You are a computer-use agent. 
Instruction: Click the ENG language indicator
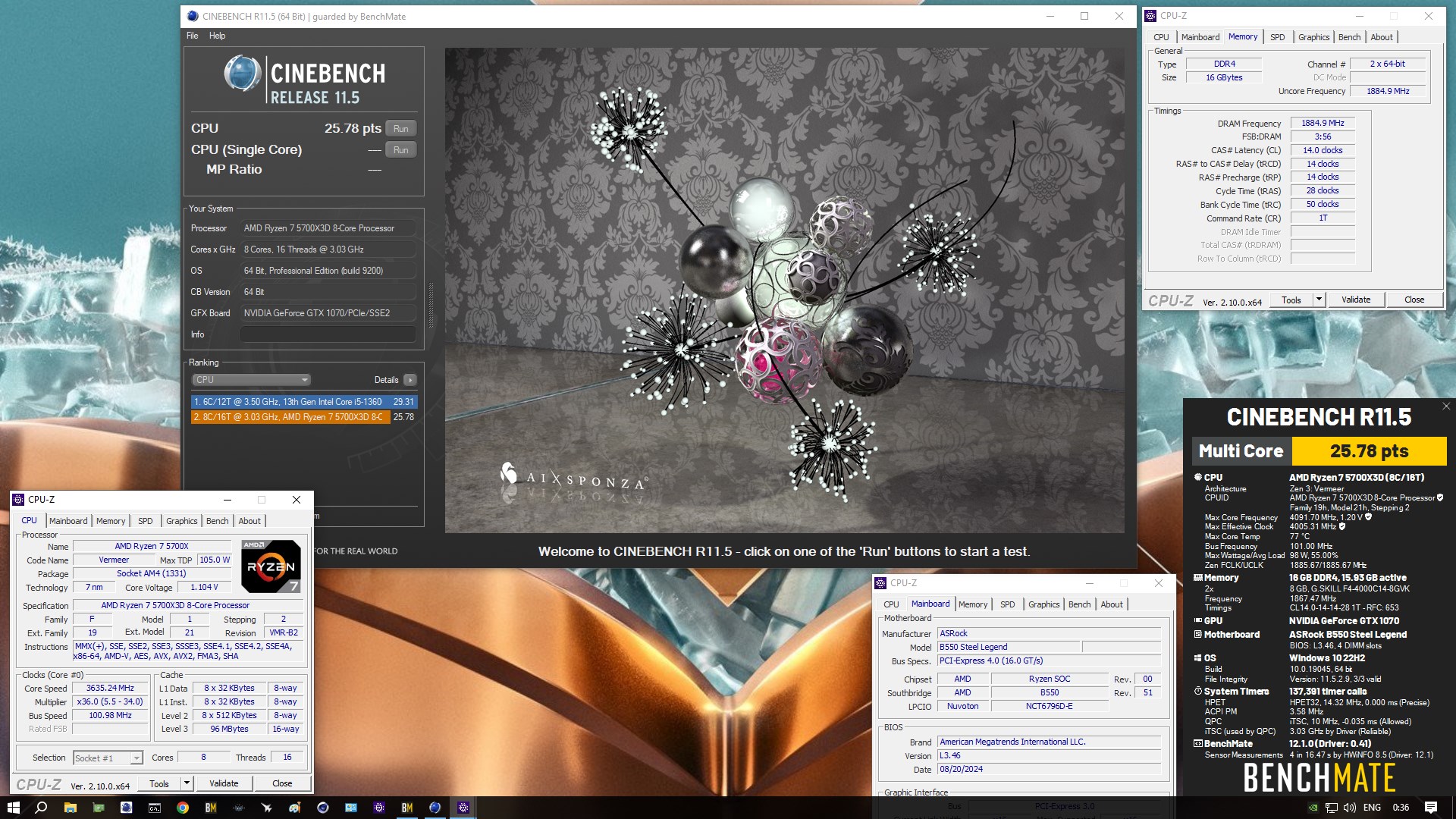1372,808
